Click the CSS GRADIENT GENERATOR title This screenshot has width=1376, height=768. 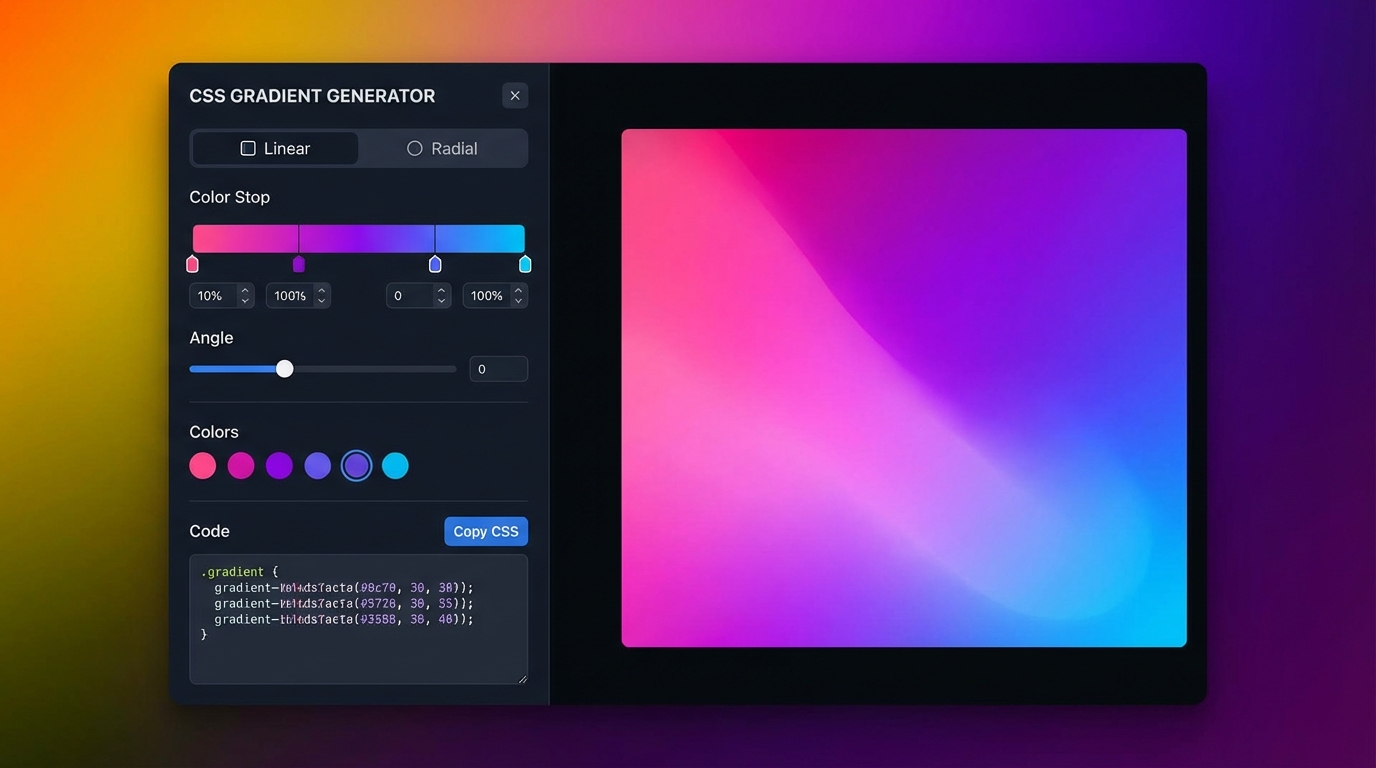click(x=312, y=95)
